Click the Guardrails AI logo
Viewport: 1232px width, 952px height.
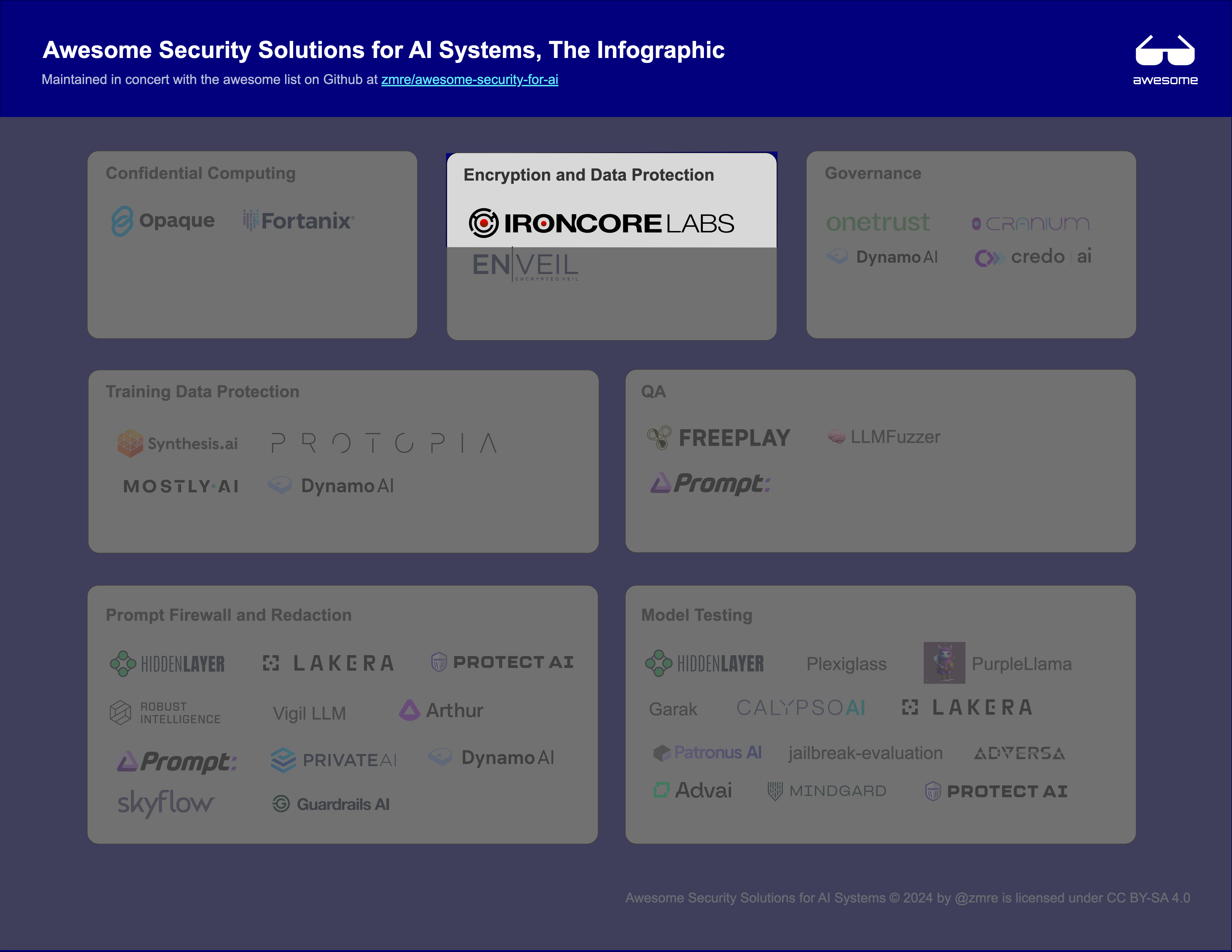(x=331, y=804)
